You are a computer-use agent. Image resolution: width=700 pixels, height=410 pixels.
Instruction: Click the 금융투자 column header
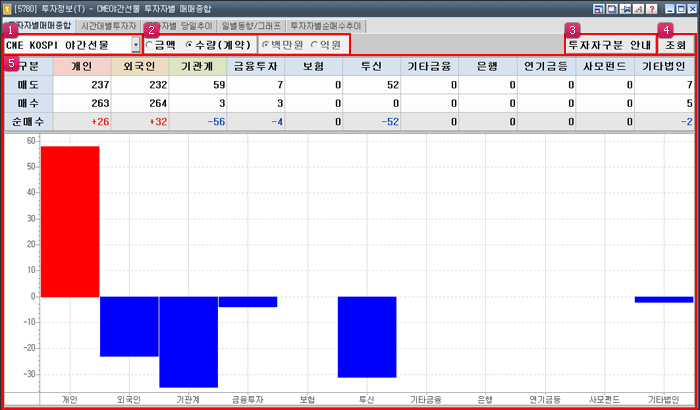[256, 67]
